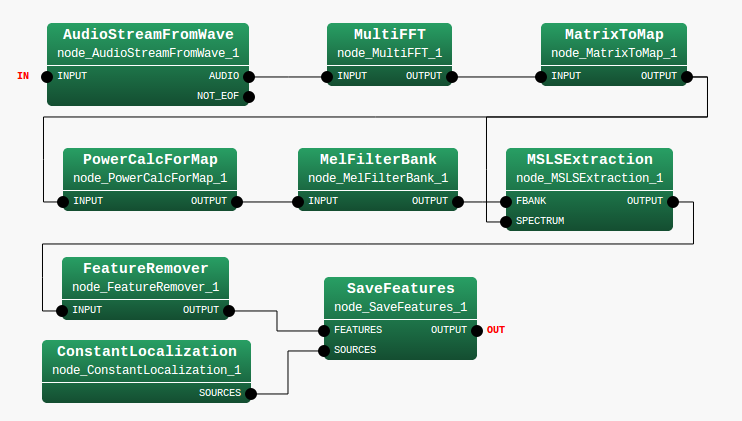Click the red OUT network output label

click(x=496, y=330)
